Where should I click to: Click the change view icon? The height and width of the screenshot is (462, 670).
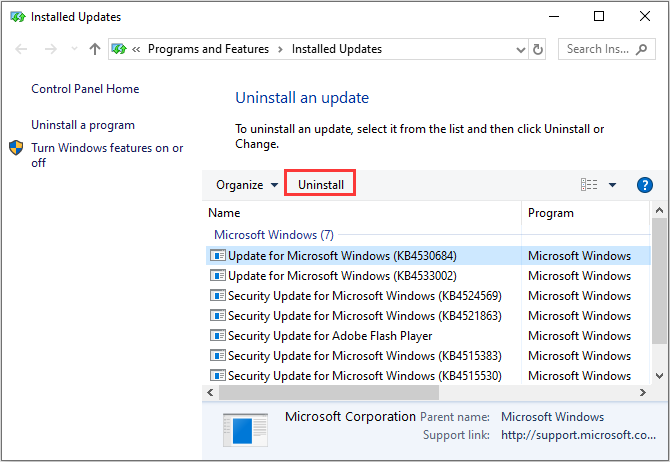tap(589, 185)
